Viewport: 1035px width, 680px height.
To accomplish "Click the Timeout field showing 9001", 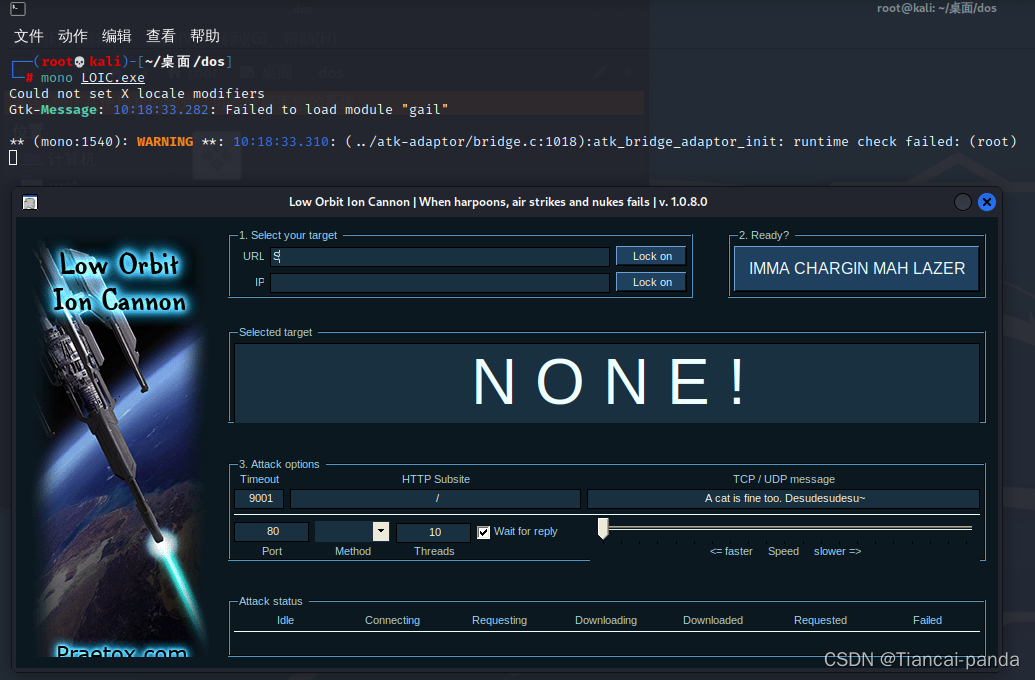I will click(259, 498).
